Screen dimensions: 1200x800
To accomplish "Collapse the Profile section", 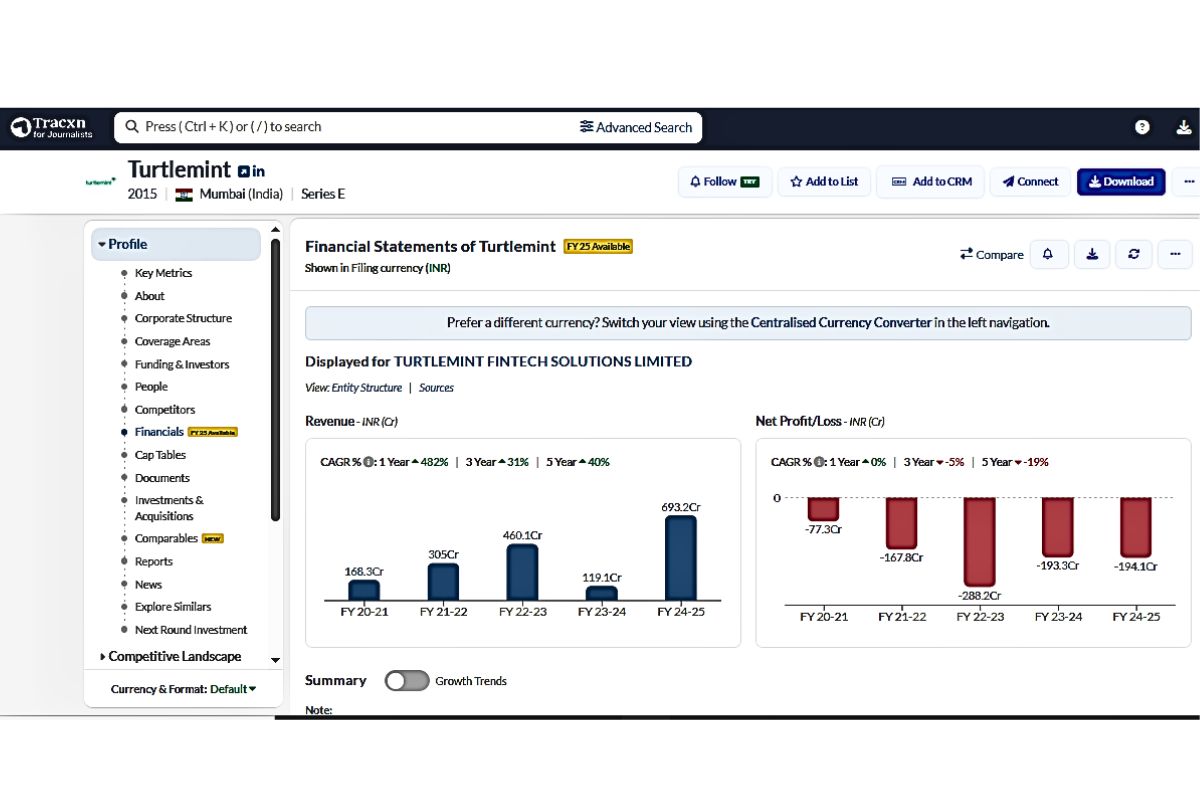I will click(176, 244).
